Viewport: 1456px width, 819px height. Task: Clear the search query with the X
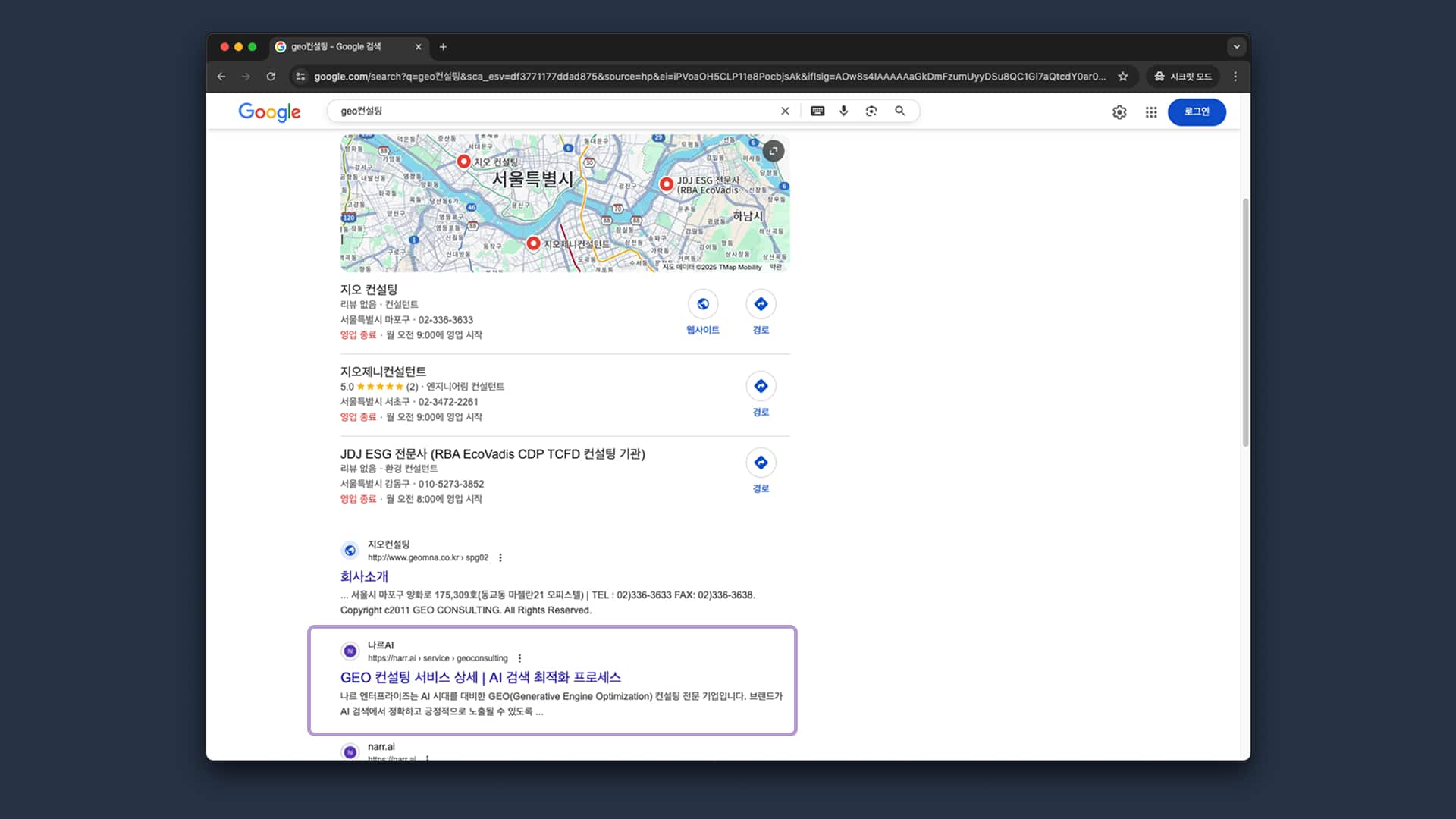(785, 111)
